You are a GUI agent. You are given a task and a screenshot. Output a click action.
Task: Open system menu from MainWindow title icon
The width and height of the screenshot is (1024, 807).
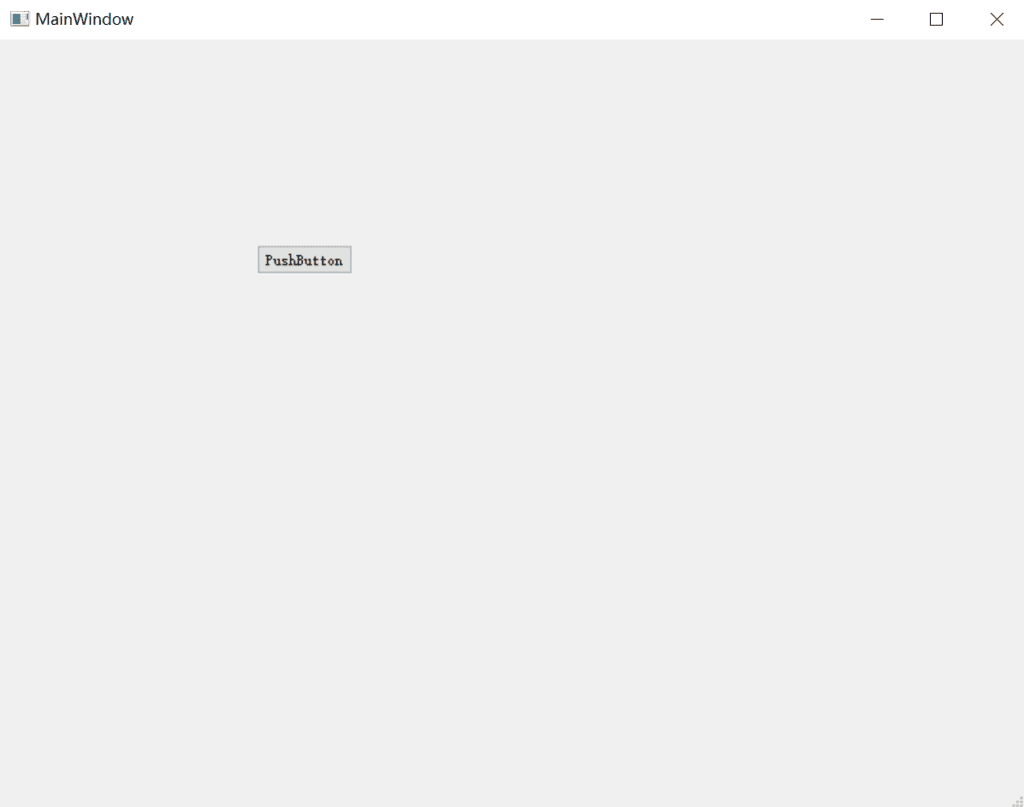pos(19,19)
